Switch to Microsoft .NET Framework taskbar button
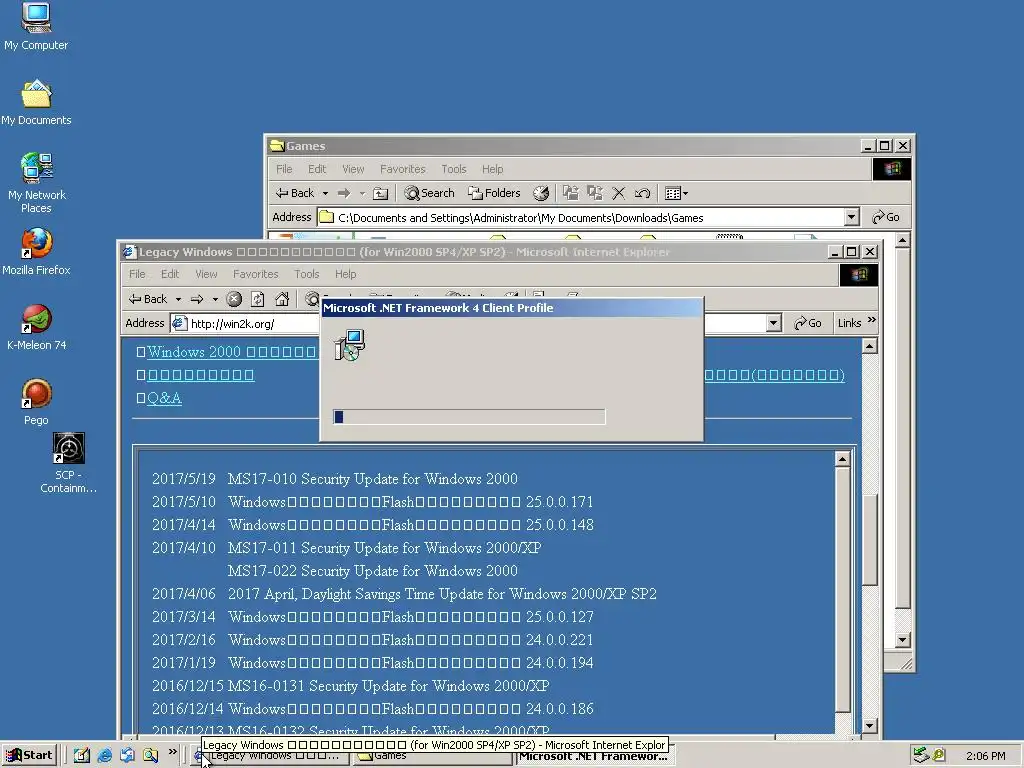 click(x=594, y=759)
